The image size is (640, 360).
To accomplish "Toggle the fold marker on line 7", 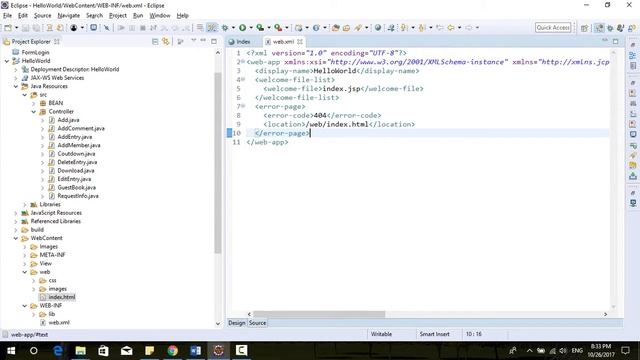I will [x=243, y=106].
